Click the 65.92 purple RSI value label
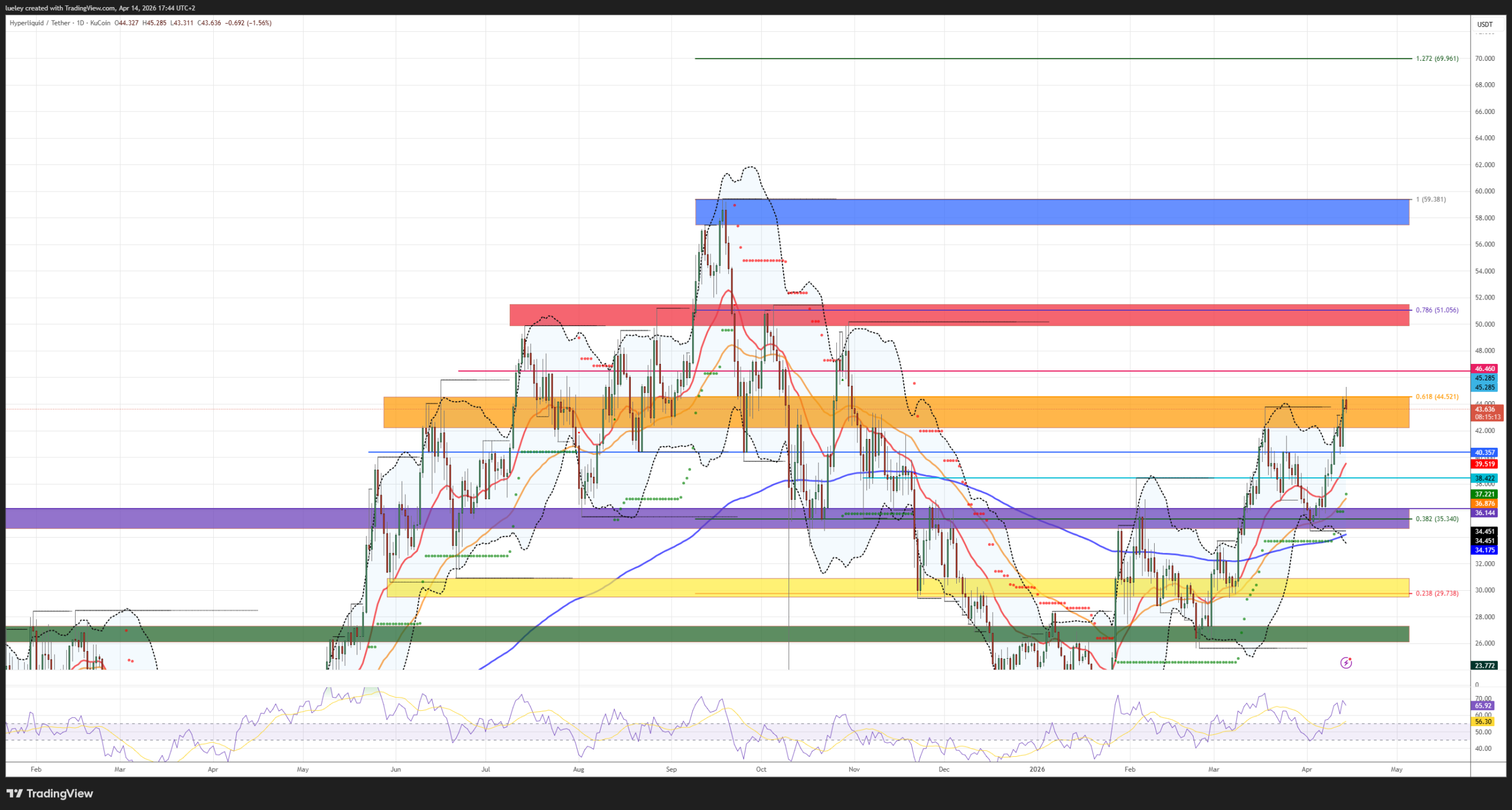 coord(1483,705)
